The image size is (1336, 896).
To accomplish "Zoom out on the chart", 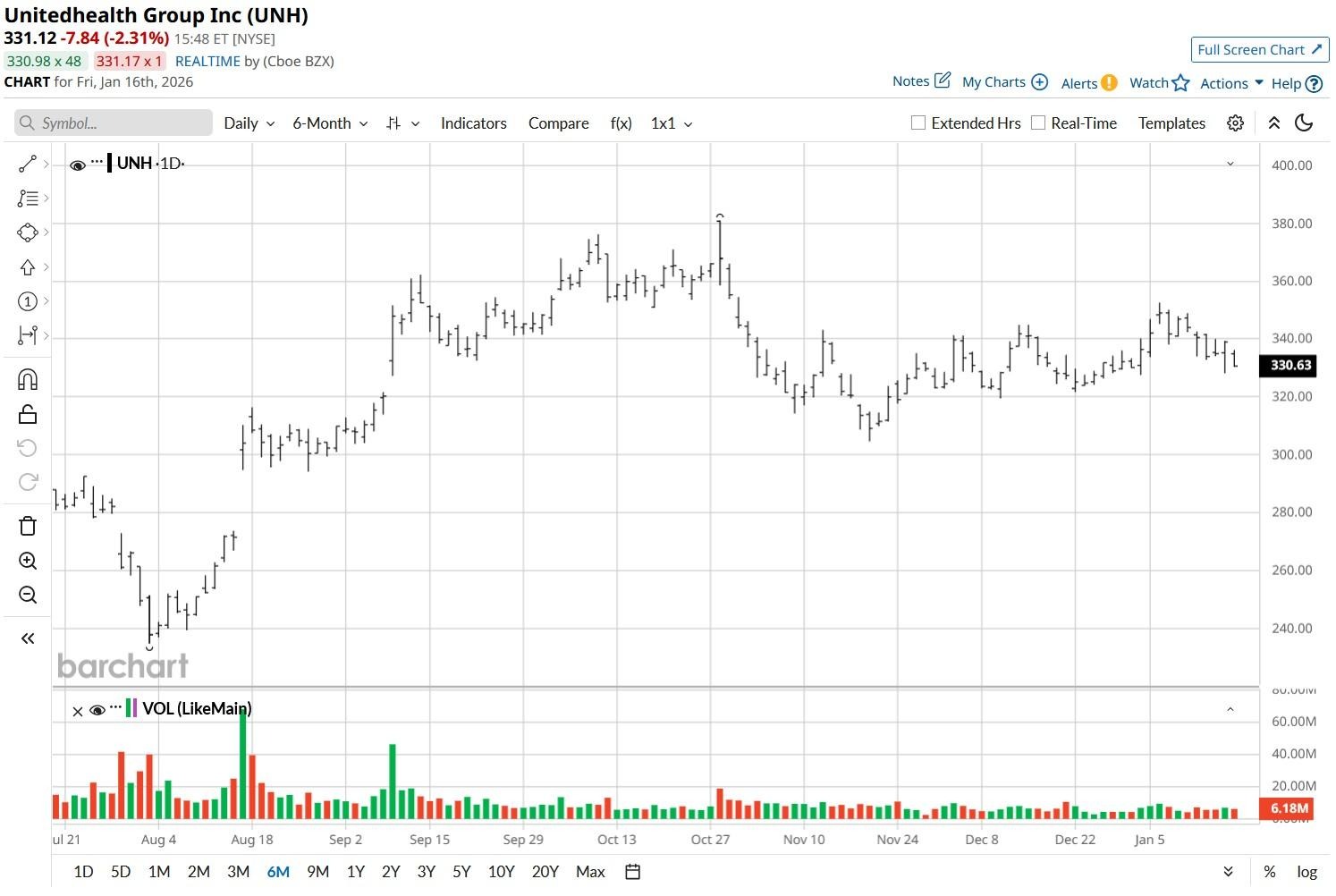I will [28, 595].
